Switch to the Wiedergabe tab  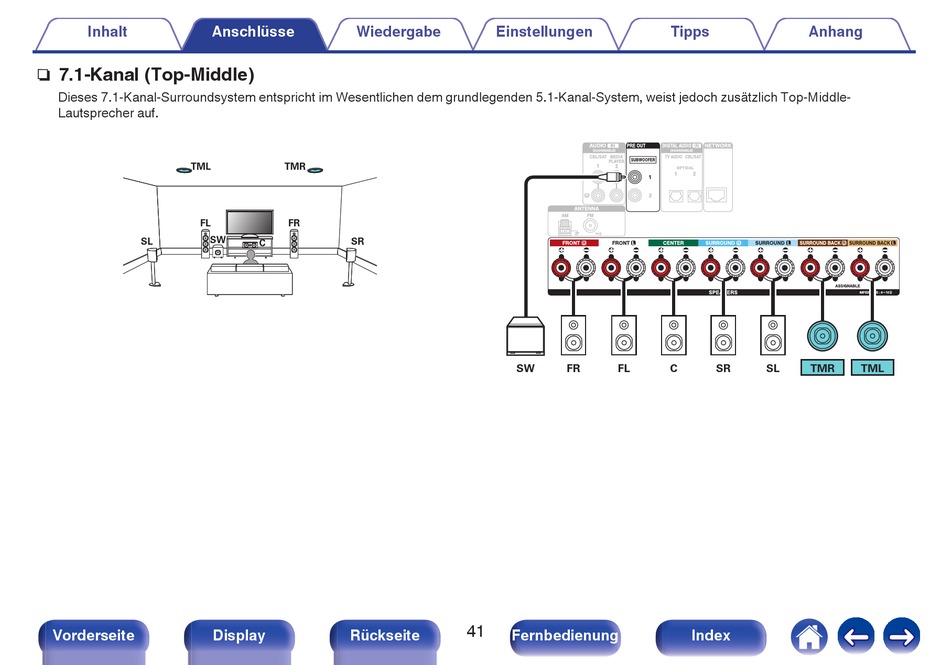399,33
